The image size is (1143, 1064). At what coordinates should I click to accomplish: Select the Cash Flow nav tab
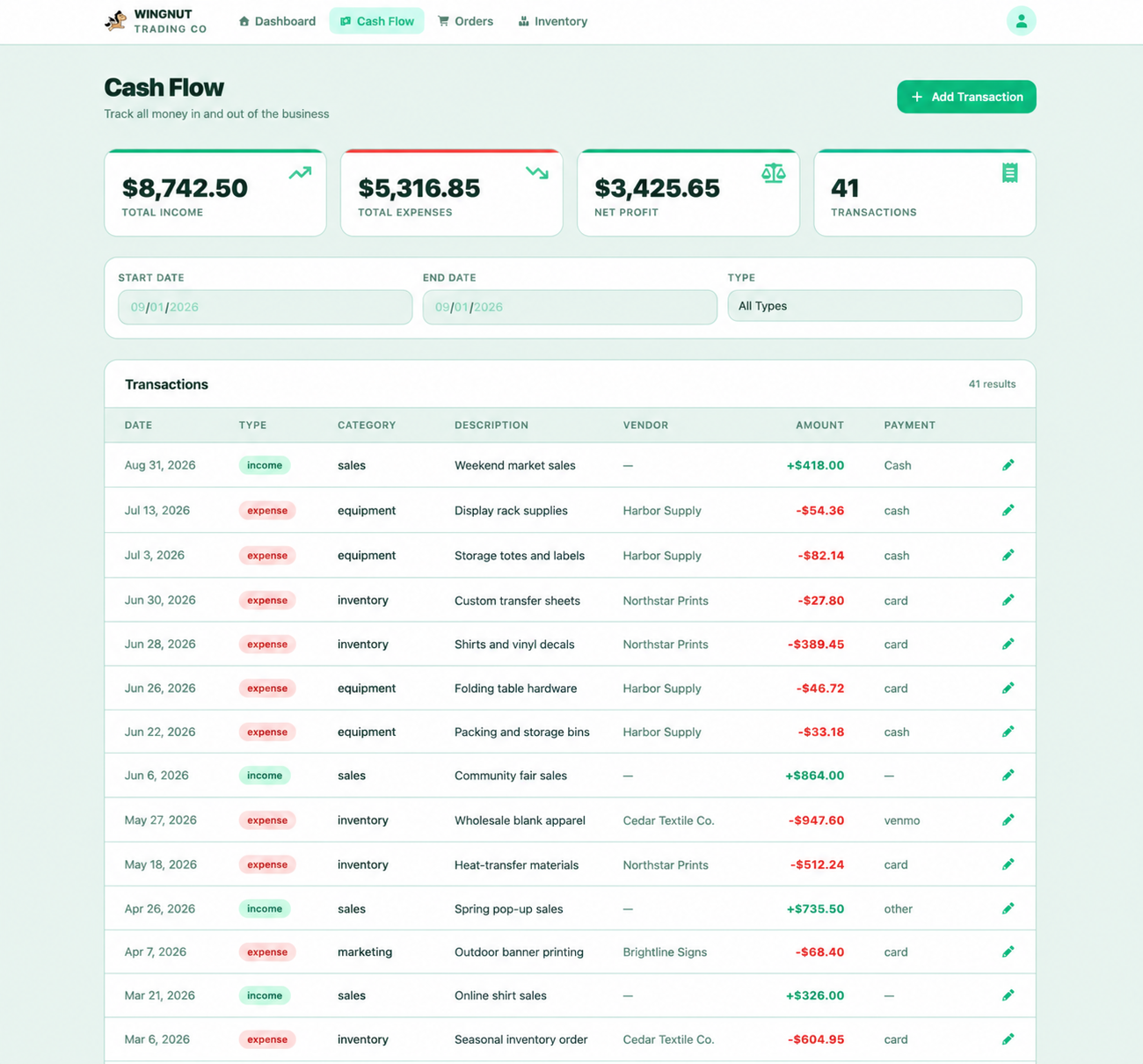coord(376,21)
